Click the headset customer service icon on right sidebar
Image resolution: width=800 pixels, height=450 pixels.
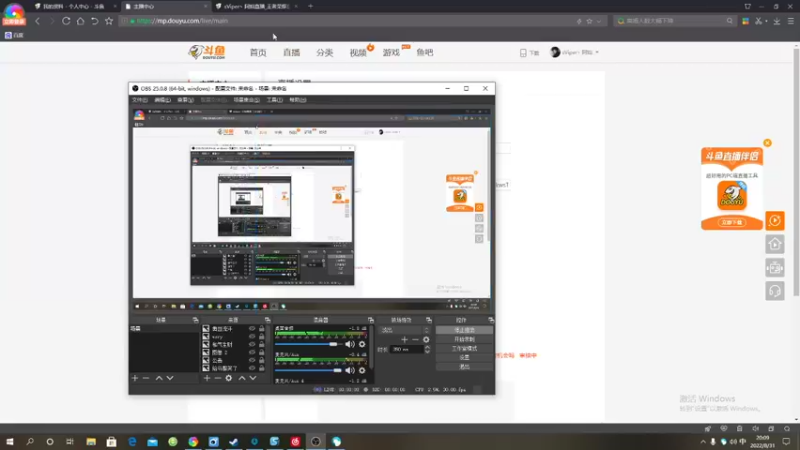pos(775,291)
